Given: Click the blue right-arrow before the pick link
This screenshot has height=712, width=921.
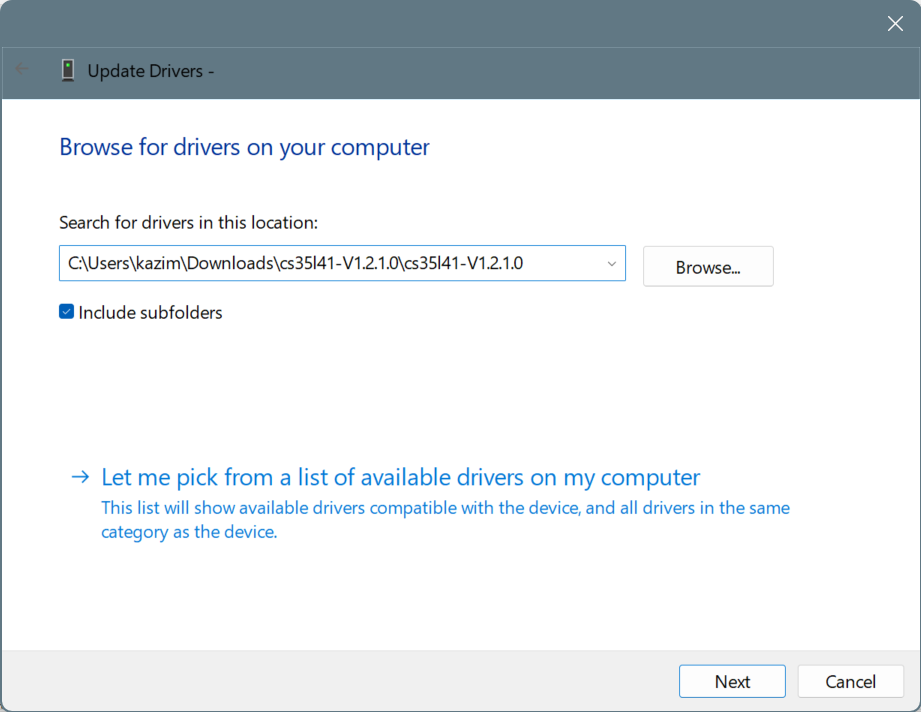Looking at the screenshot, I should tap(80, 477).
